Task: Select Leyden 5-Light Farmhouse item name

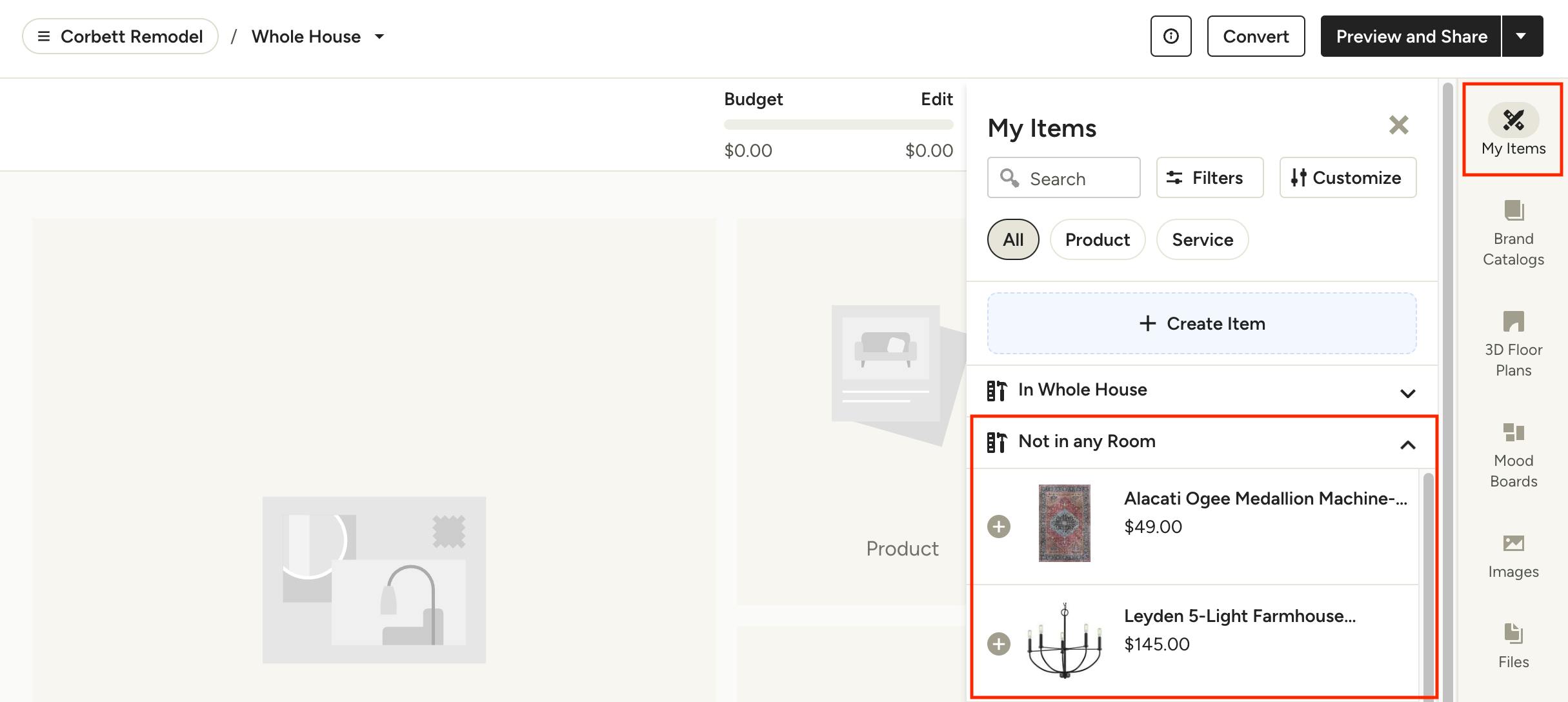Action: point(1240,616)
